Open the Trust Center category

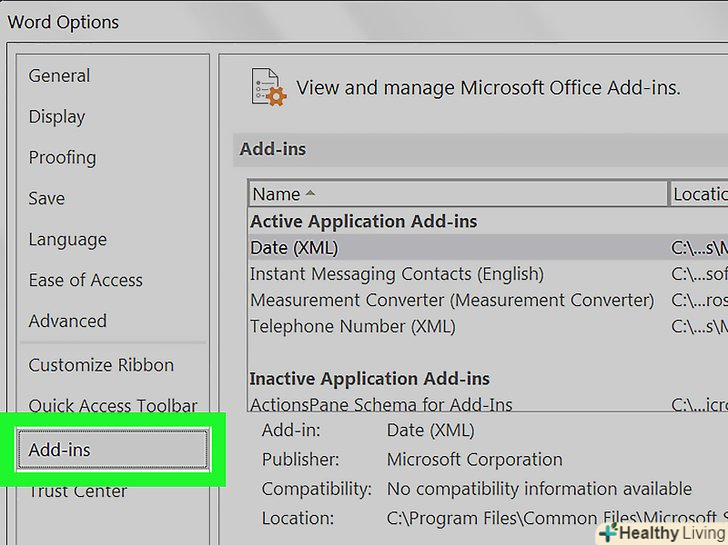(x=78, y=491)
